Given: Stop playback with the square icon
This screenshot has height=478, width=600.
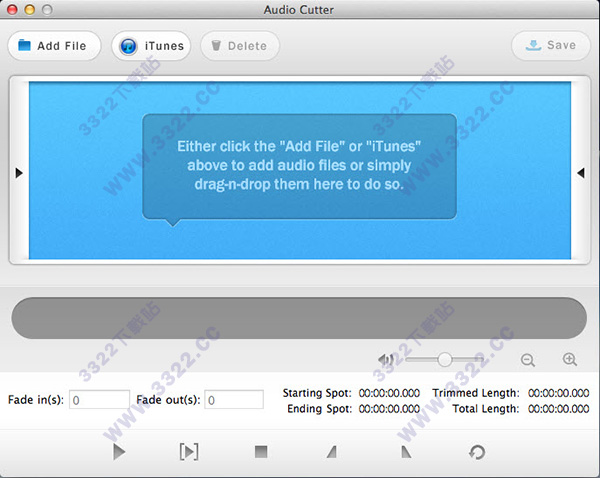Looking at the screenshot, I should (261, 452).
